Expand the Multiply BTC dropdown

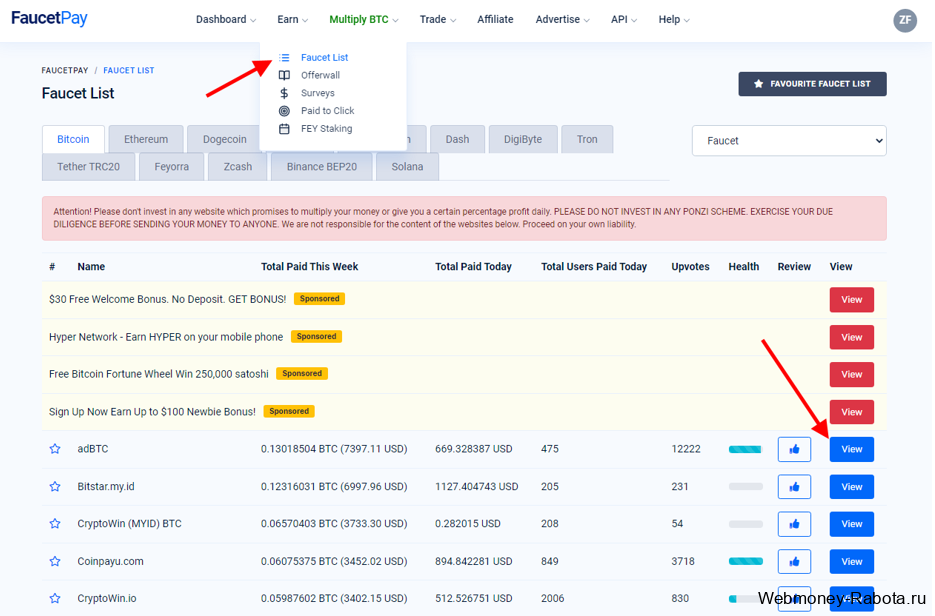[x=364, y=20]
